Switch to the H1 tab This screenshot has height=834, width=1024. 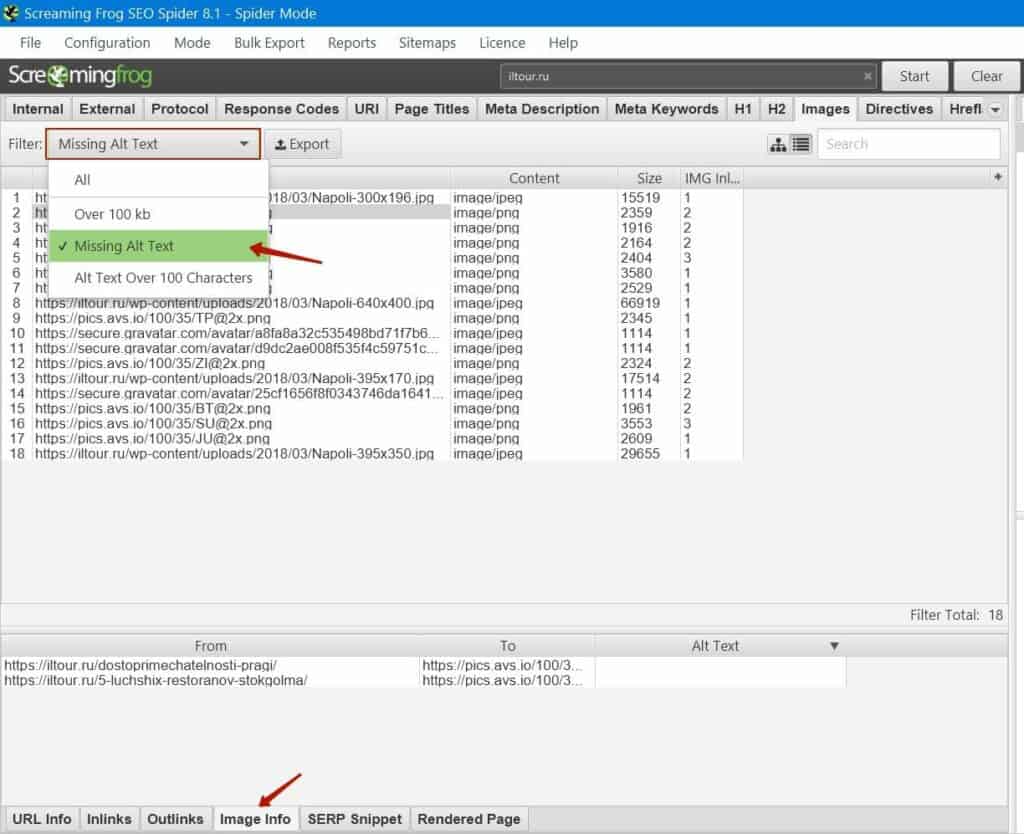point(743,109)
